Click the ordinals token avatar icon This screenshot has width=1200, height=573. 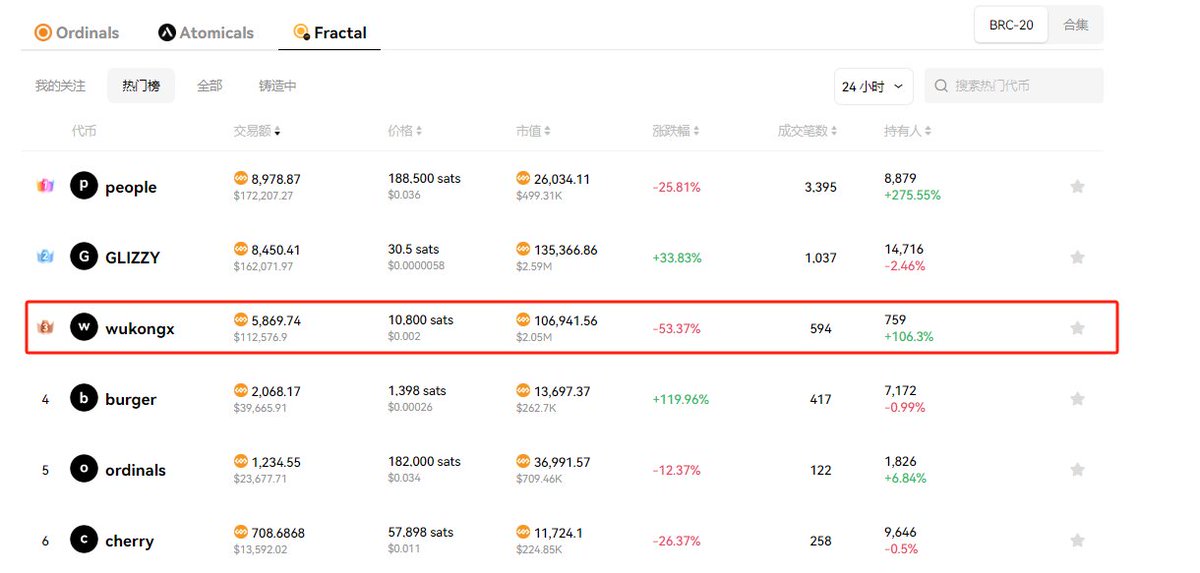click(84, 470)
